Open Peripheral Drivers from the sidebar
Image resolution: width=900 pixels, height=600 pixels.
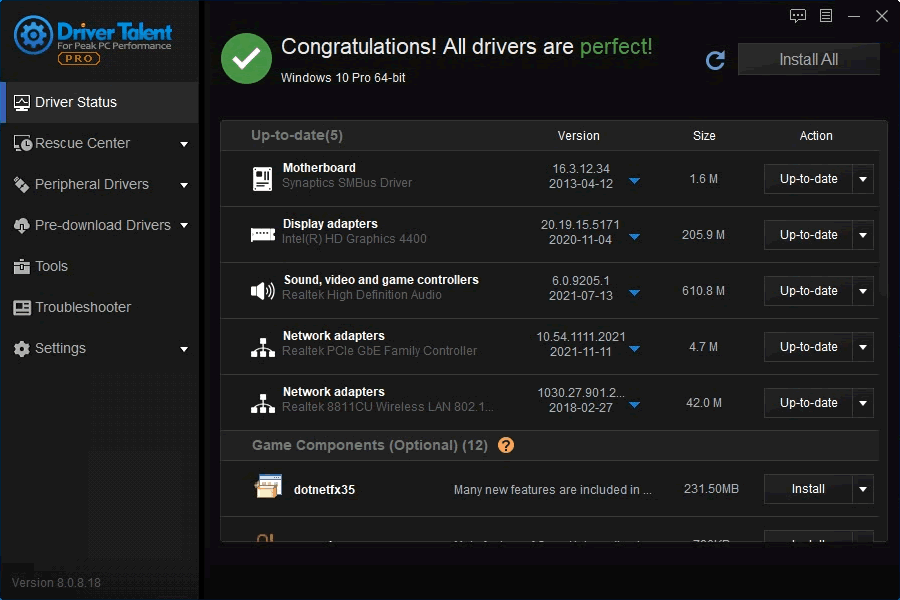coord(99,184)
